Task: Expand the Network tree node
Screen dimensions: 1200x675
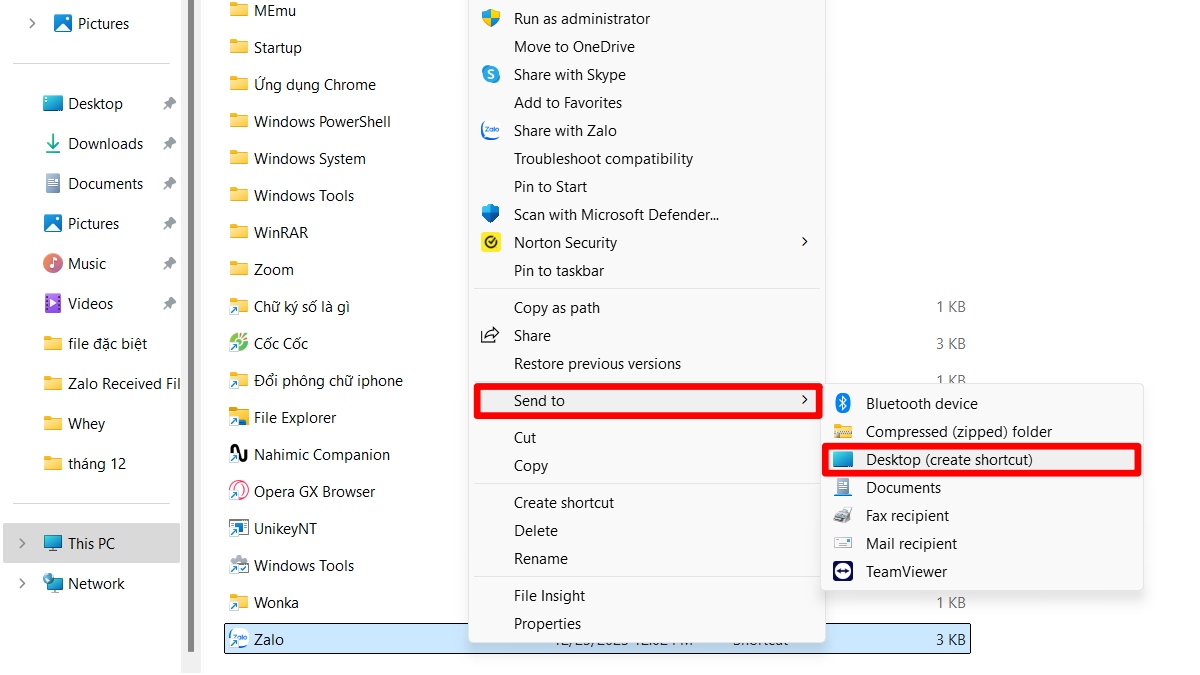Action: tap(22, 583)
